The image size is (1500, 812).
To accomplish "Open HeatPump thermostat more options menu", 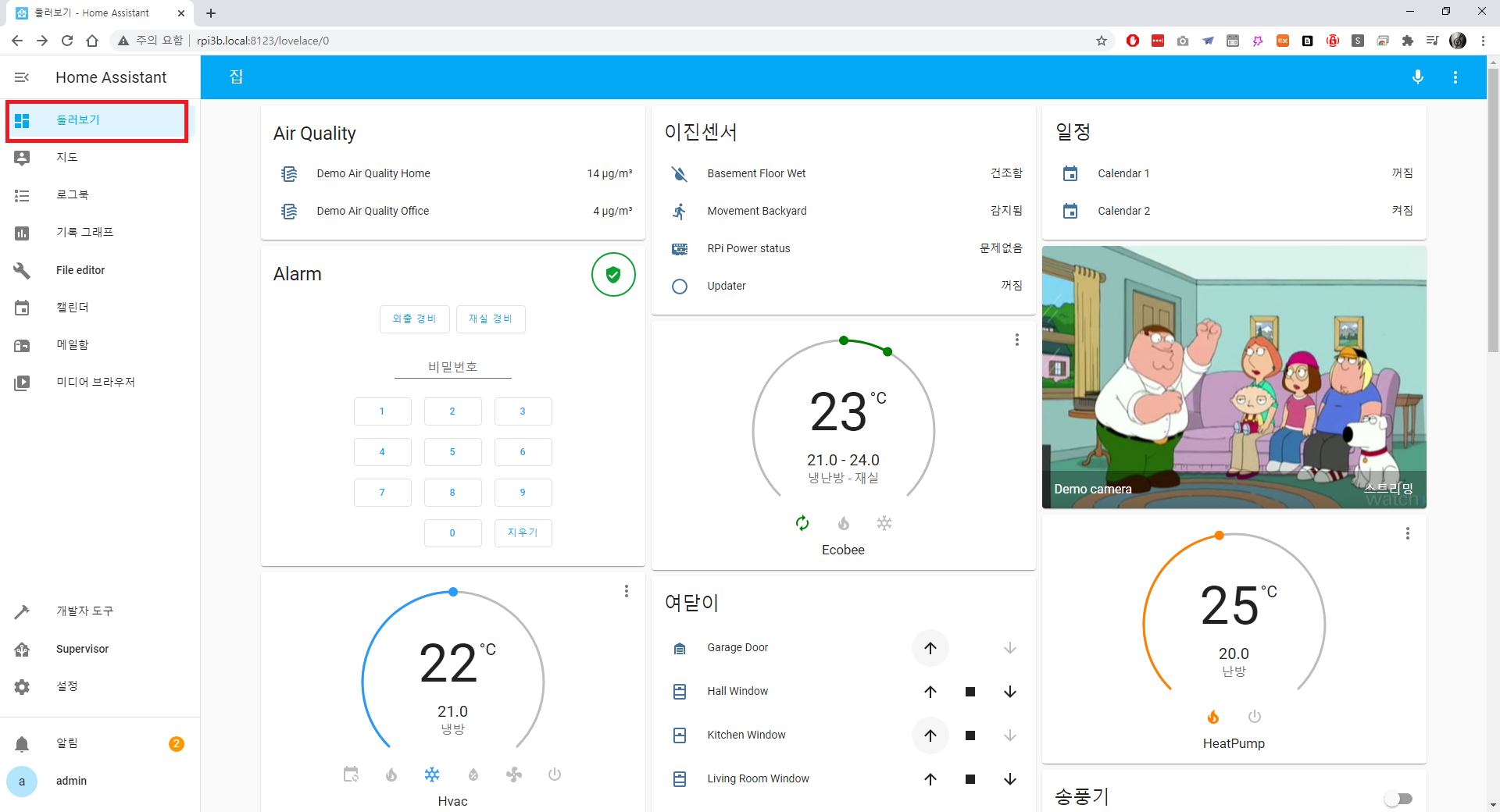I will (1407, 533).
